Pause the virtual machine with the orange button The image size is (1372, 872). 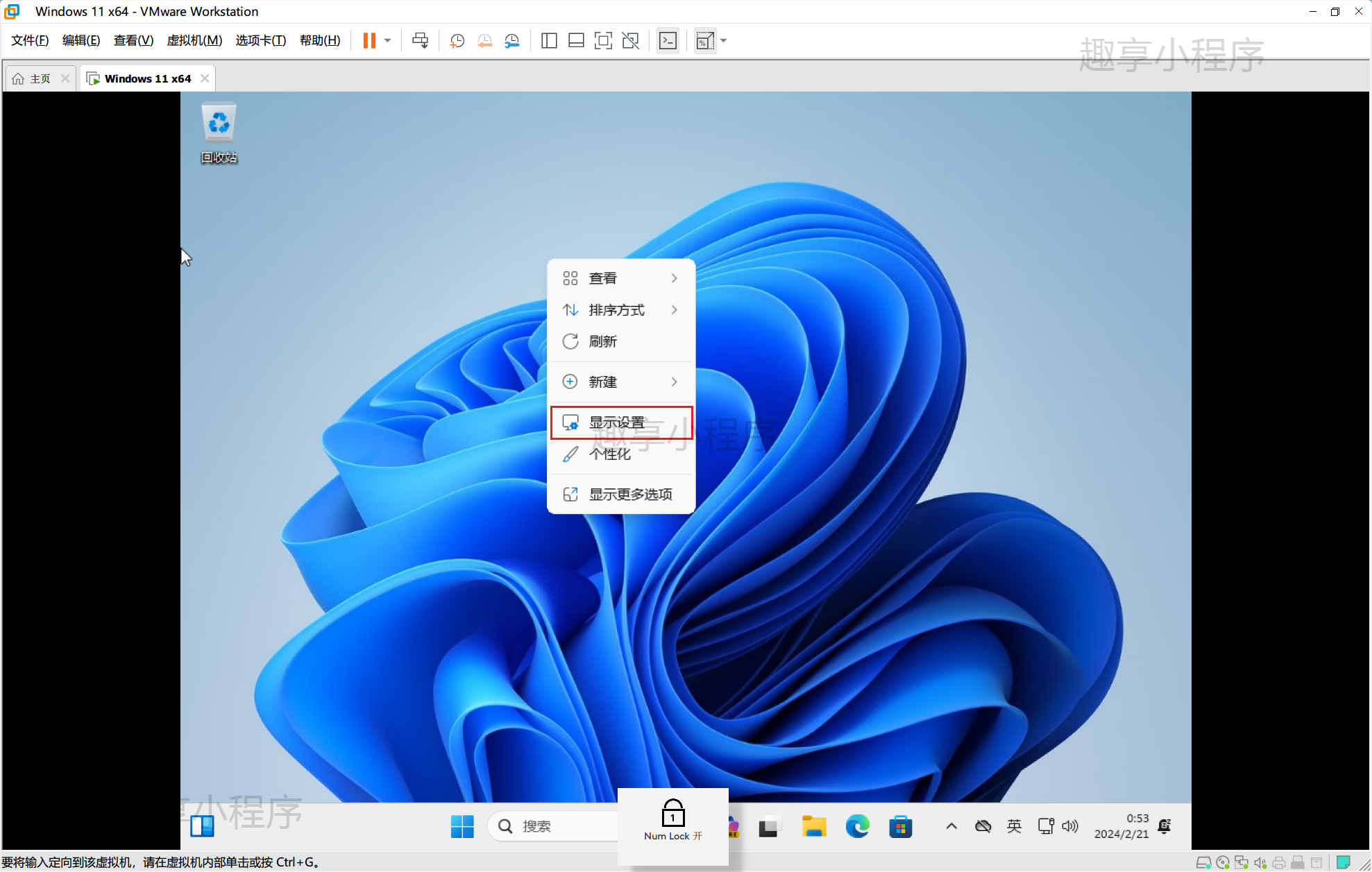point(369,41)
